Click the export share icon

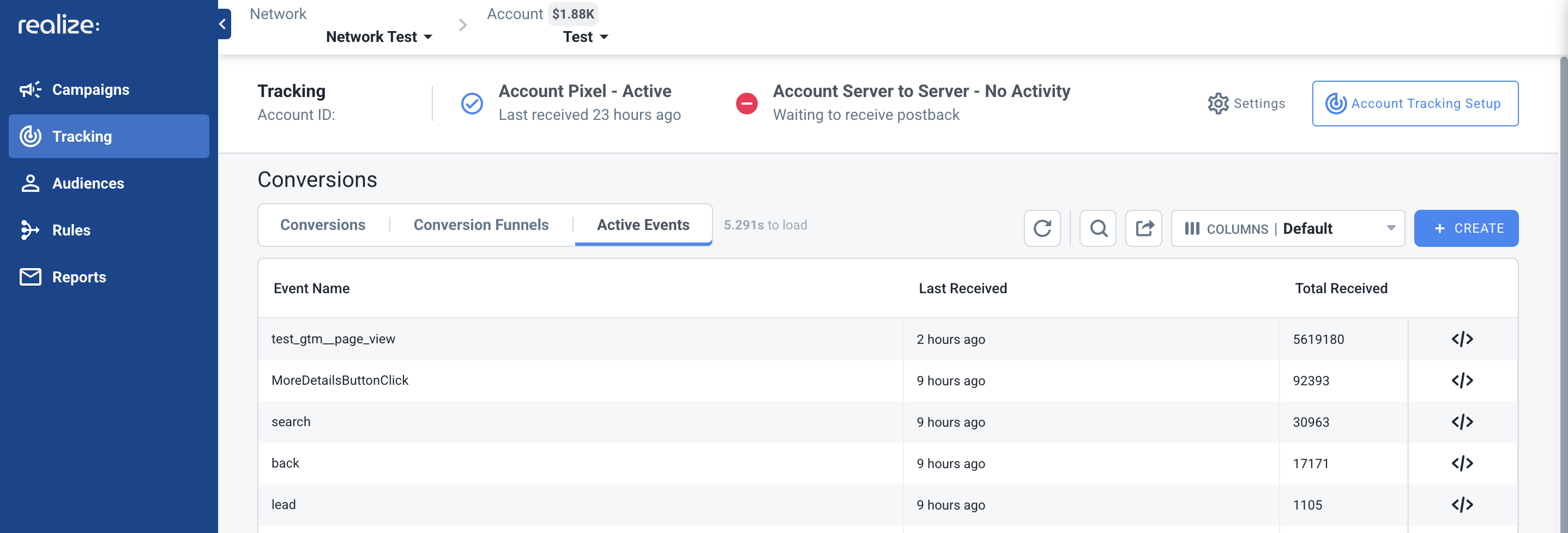[x=1144, y=228]
